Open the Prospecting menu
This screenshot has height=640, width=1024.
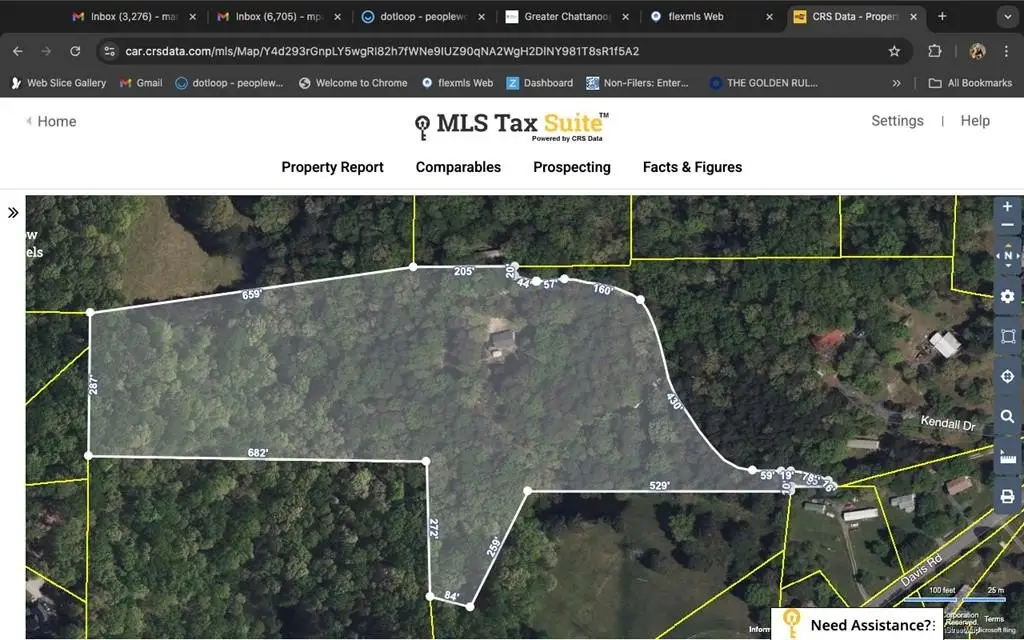coord(571,167)
